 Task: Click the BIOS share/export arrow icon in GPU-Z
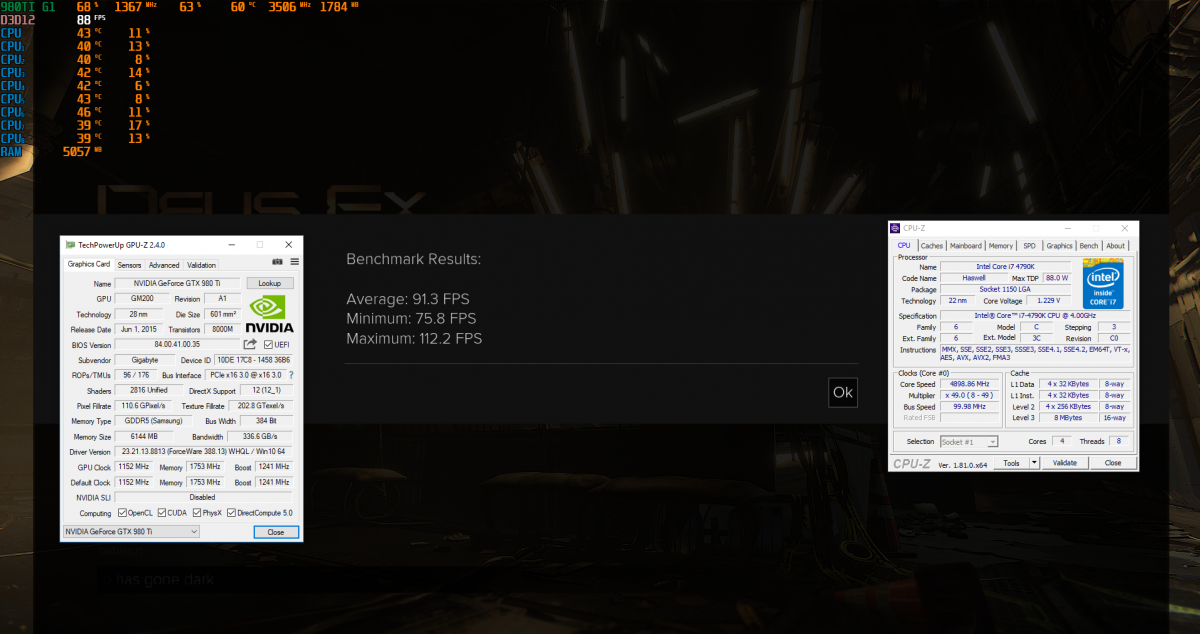tap(250, 344)
